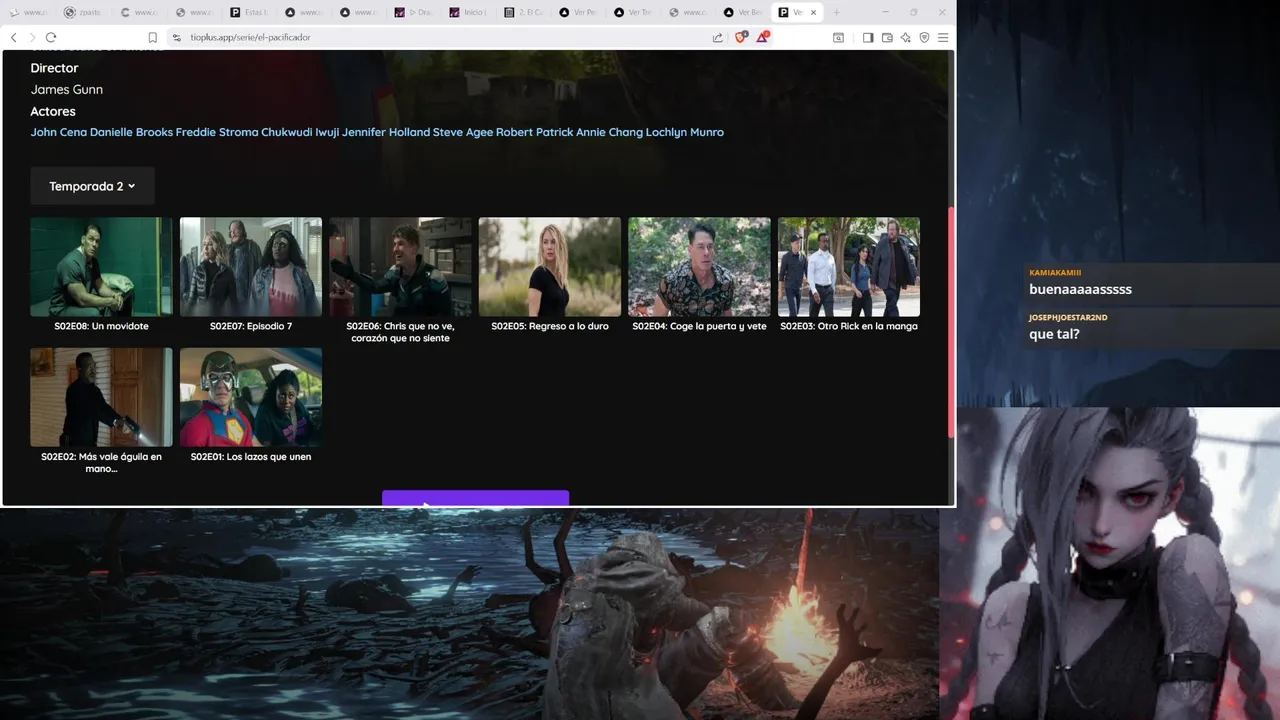The width and height of the screenshot is (1280, 720).
Task: Click the title 'S02E07: Episodio 7'
Action: coord(251,326)
